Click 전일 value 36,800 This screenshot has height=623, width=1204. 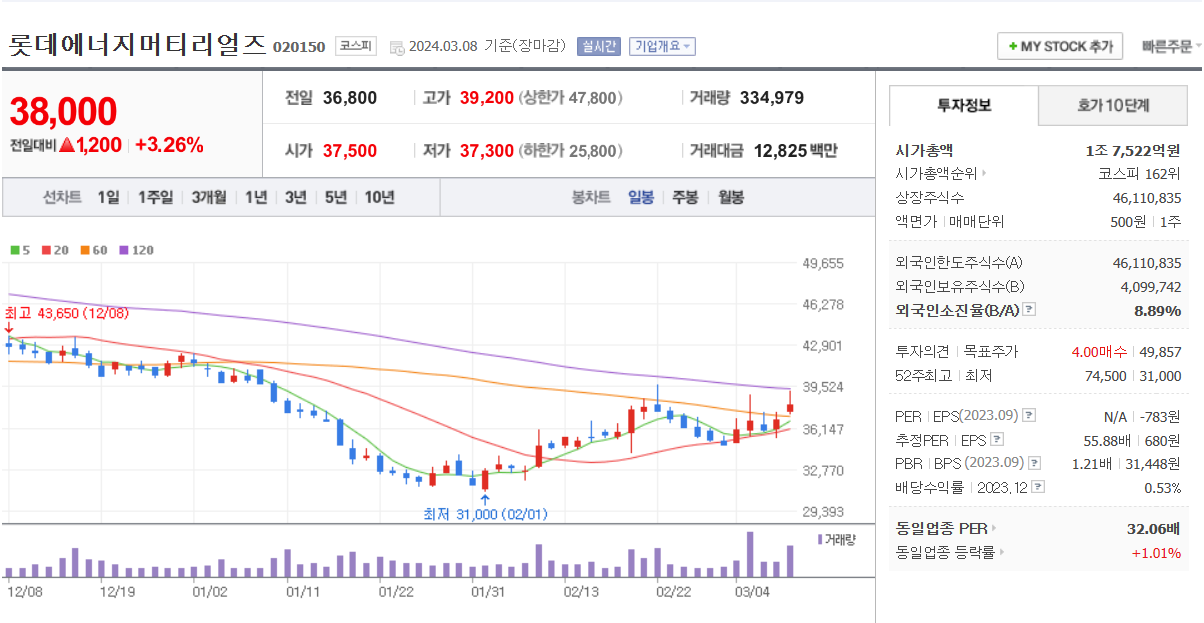coord(350,98)
